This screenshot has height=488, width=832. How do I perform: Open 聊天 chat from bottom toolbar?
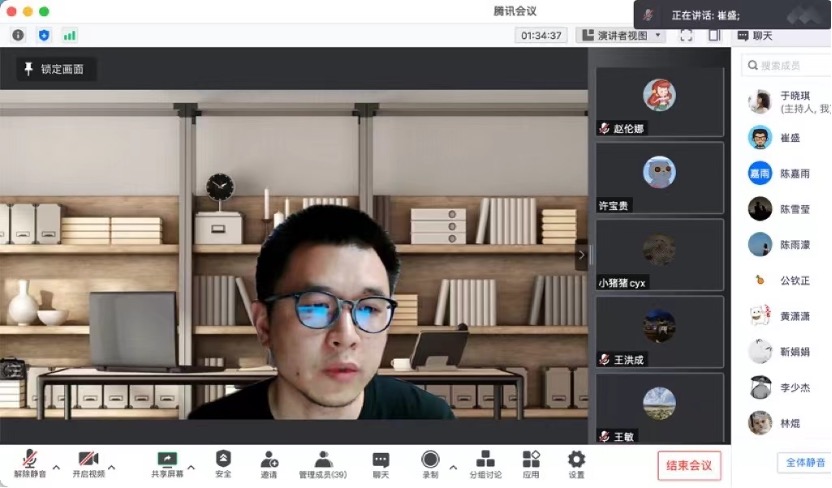381,460
